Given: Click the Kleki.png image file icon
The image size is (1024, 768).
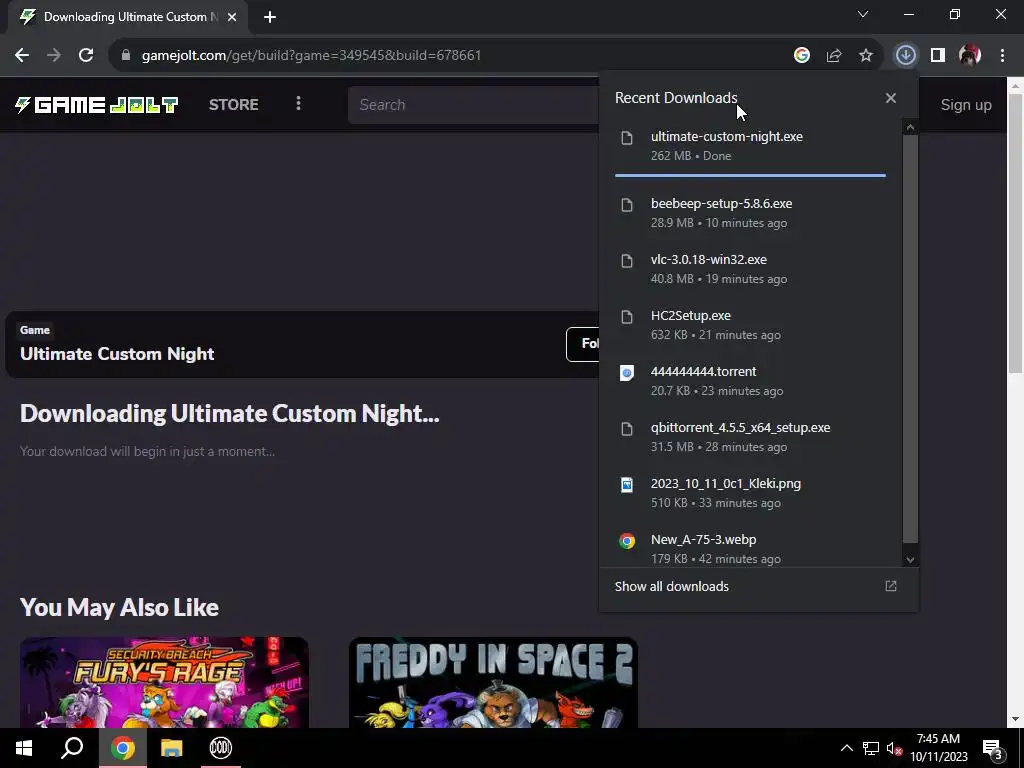Looking at the screenshot, I should (x=626, y=485).
